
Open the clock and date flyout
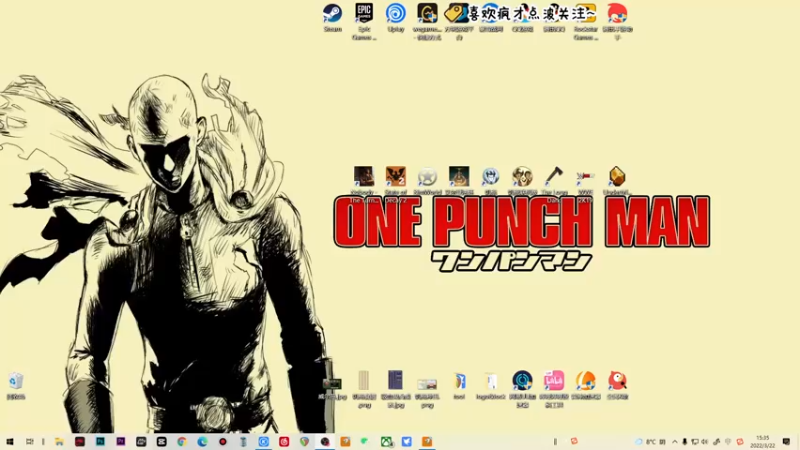tap(763, 441)
